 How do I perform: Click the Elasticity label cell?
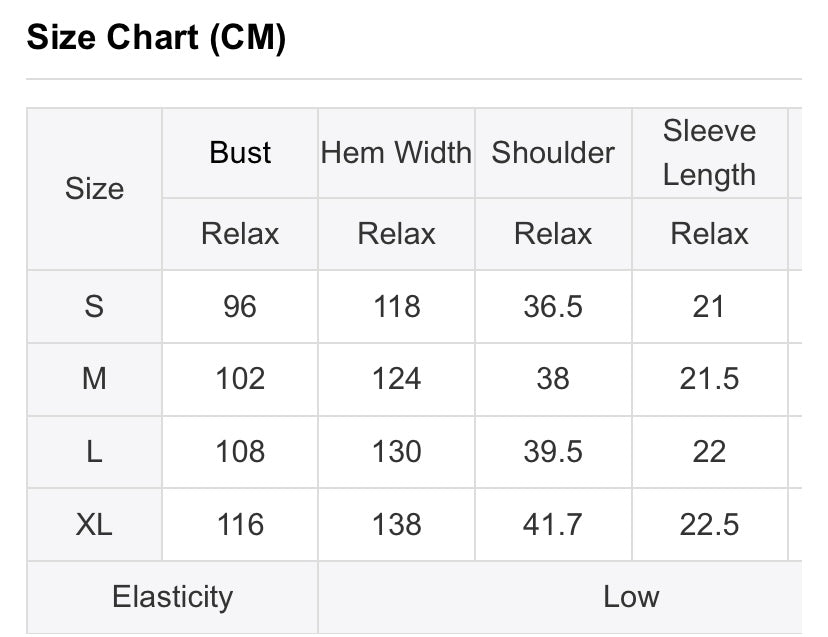[173, 597]
